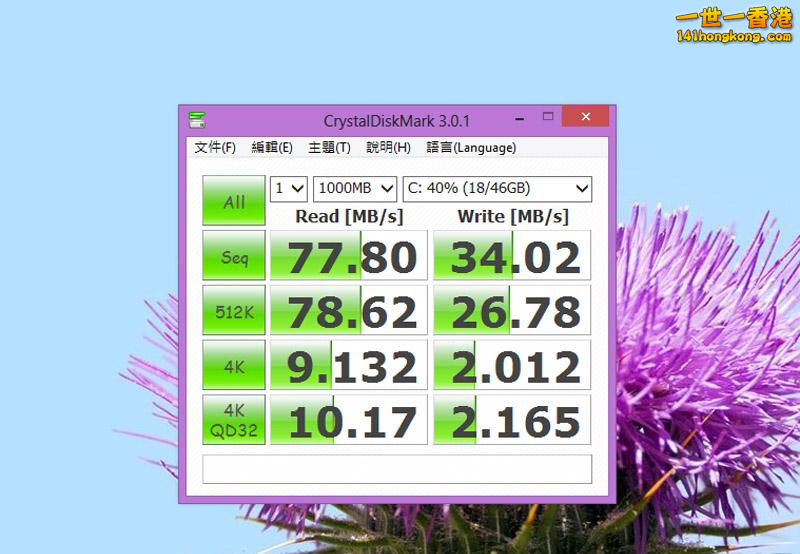Screen dimensions: 800x554
Task: Open the test run count dropdown
Action: tap(288, 188)
